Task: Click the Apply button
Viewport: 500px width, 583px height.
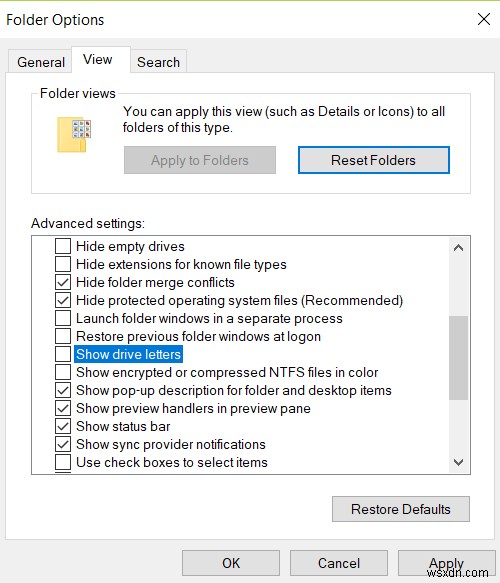Action: (446, 563)
